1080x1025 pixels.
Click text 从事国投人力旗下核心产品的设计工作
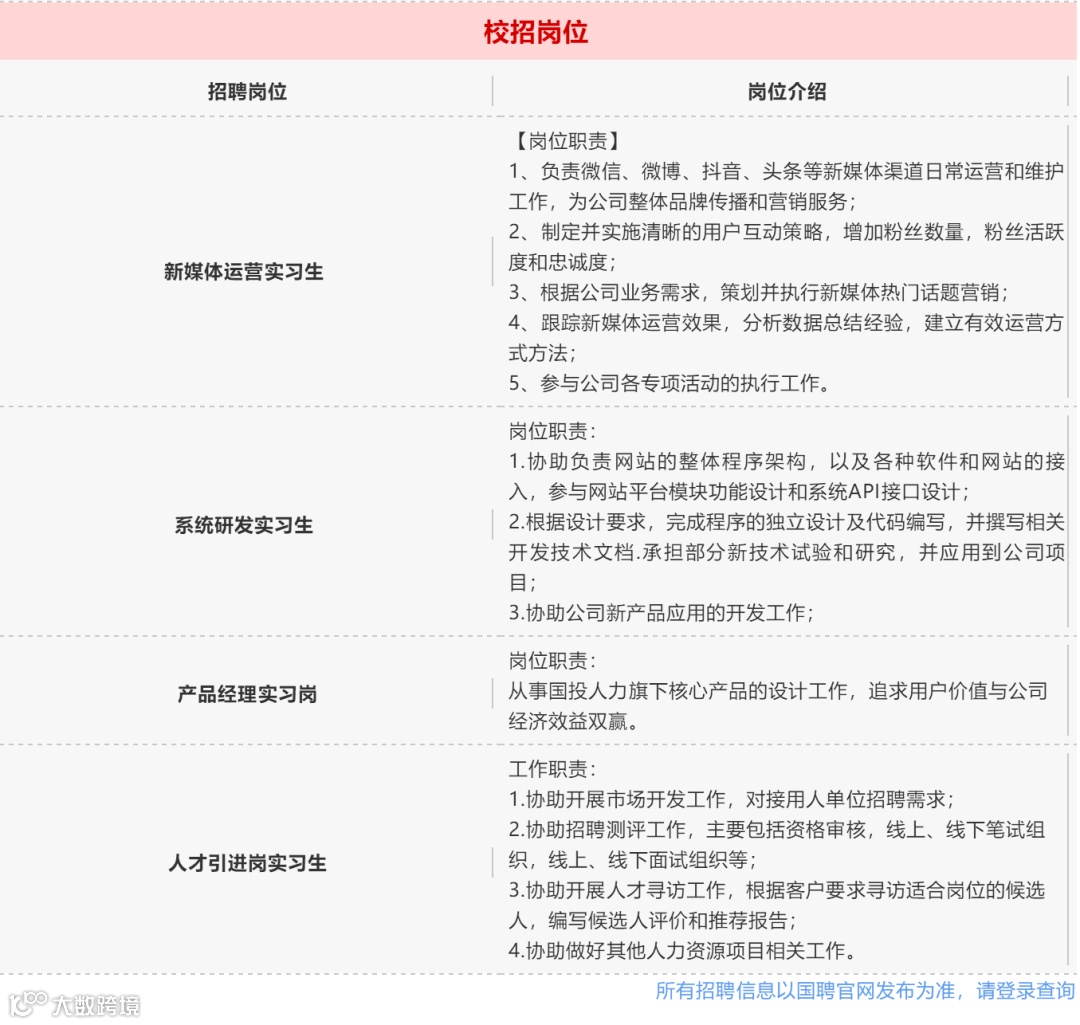coord(677,691)
